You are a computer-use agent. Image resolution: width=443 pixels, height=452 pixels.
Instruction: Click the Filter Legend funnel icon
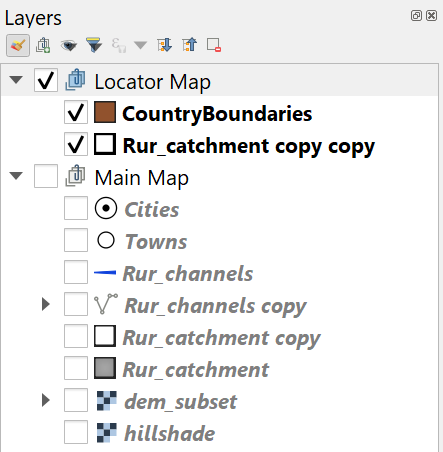click(x=94, y=45)
